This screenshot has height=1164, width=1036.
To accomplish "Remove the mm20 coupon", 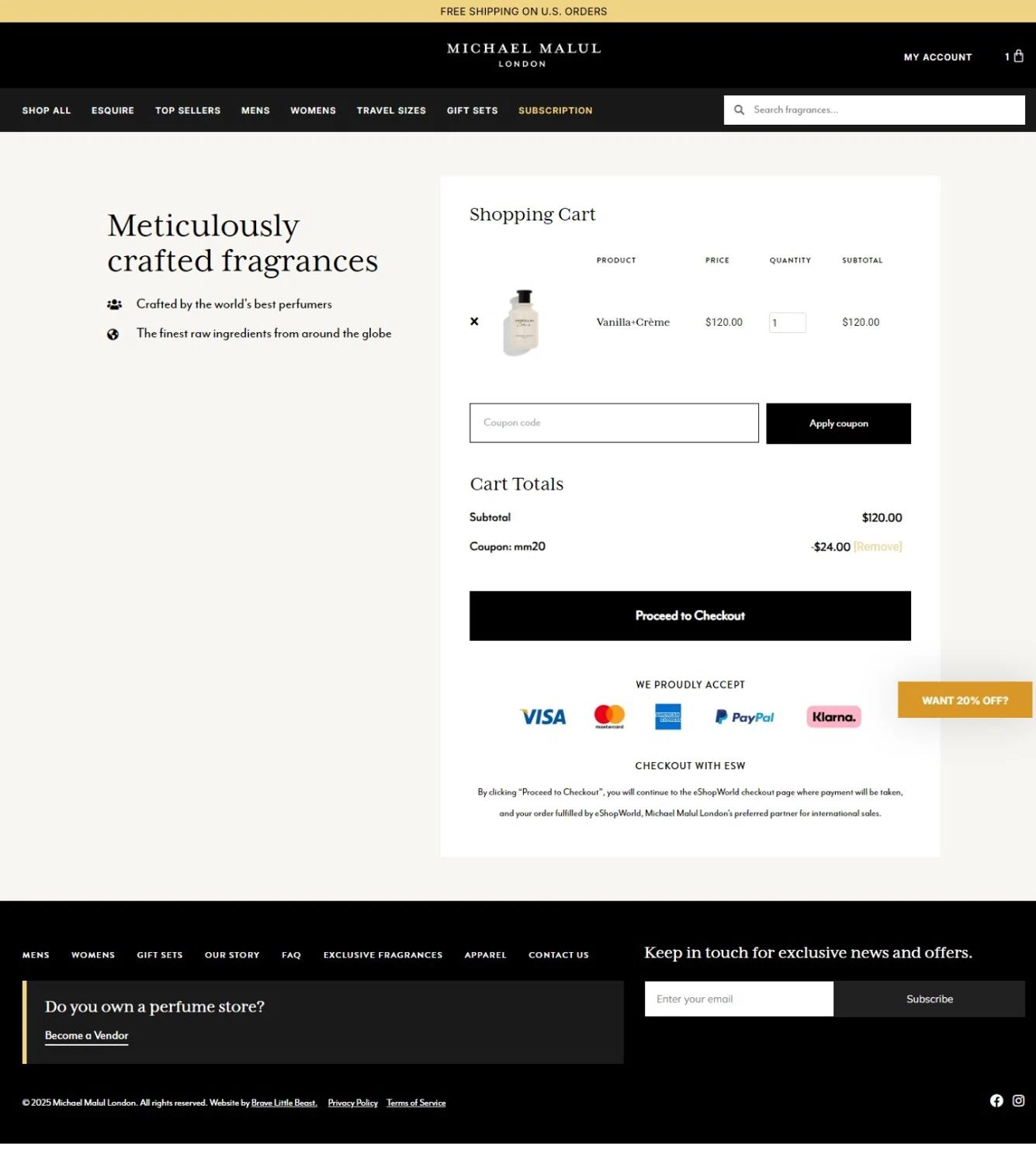I will [x=878, y=547].
